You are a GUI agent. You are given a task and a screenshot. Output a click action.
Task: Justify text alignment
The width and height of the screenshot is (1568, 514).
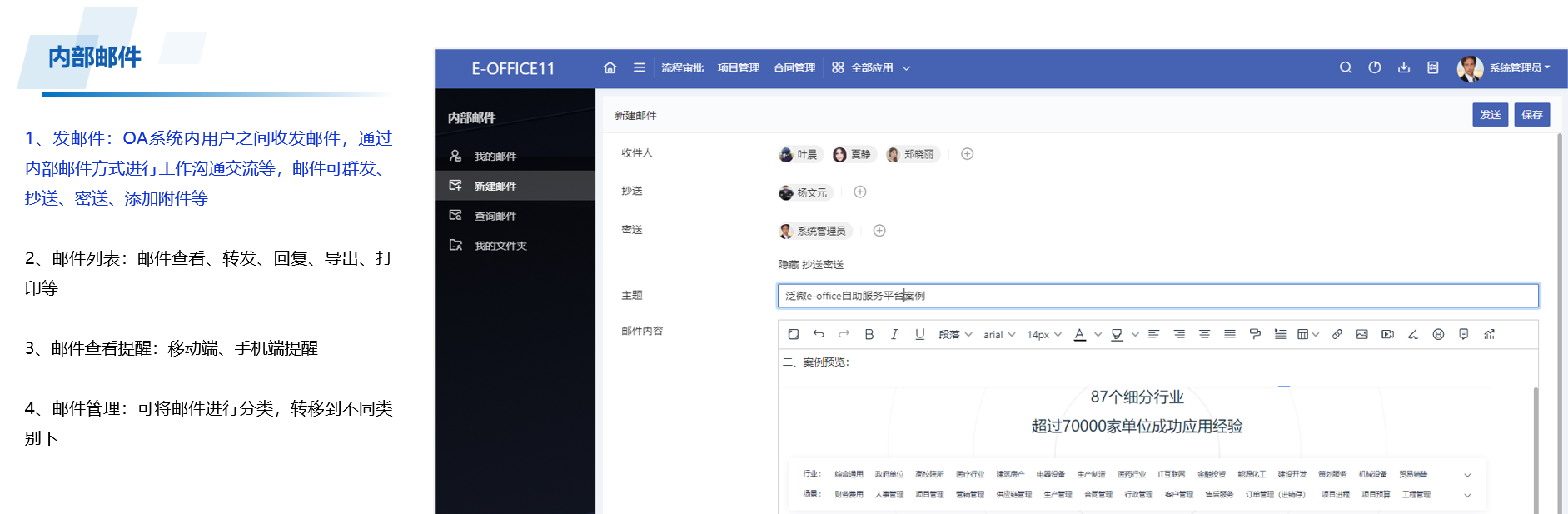tap(1230, 334)
